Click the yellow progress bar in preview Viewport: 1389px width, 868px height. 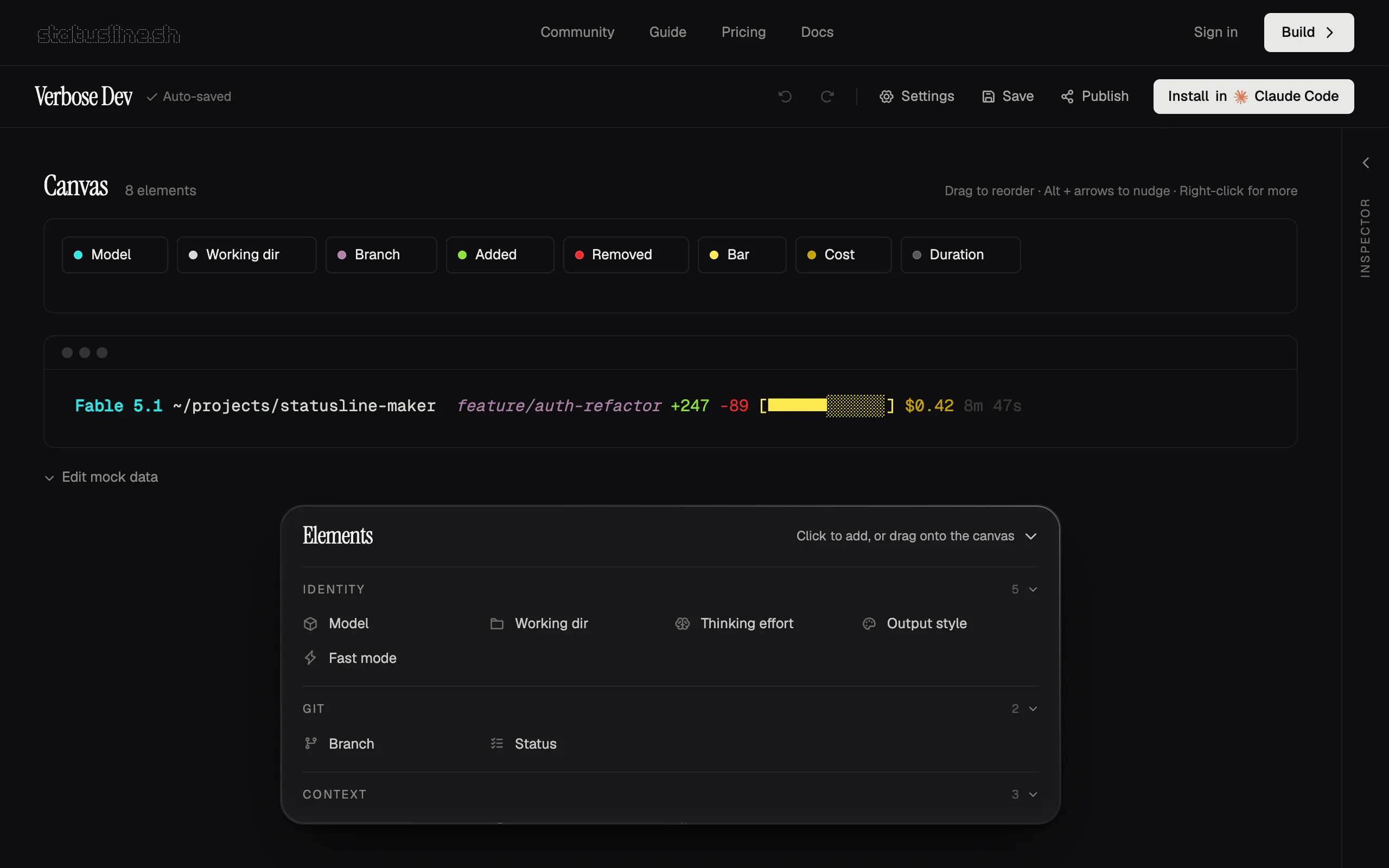pos(826,406)
